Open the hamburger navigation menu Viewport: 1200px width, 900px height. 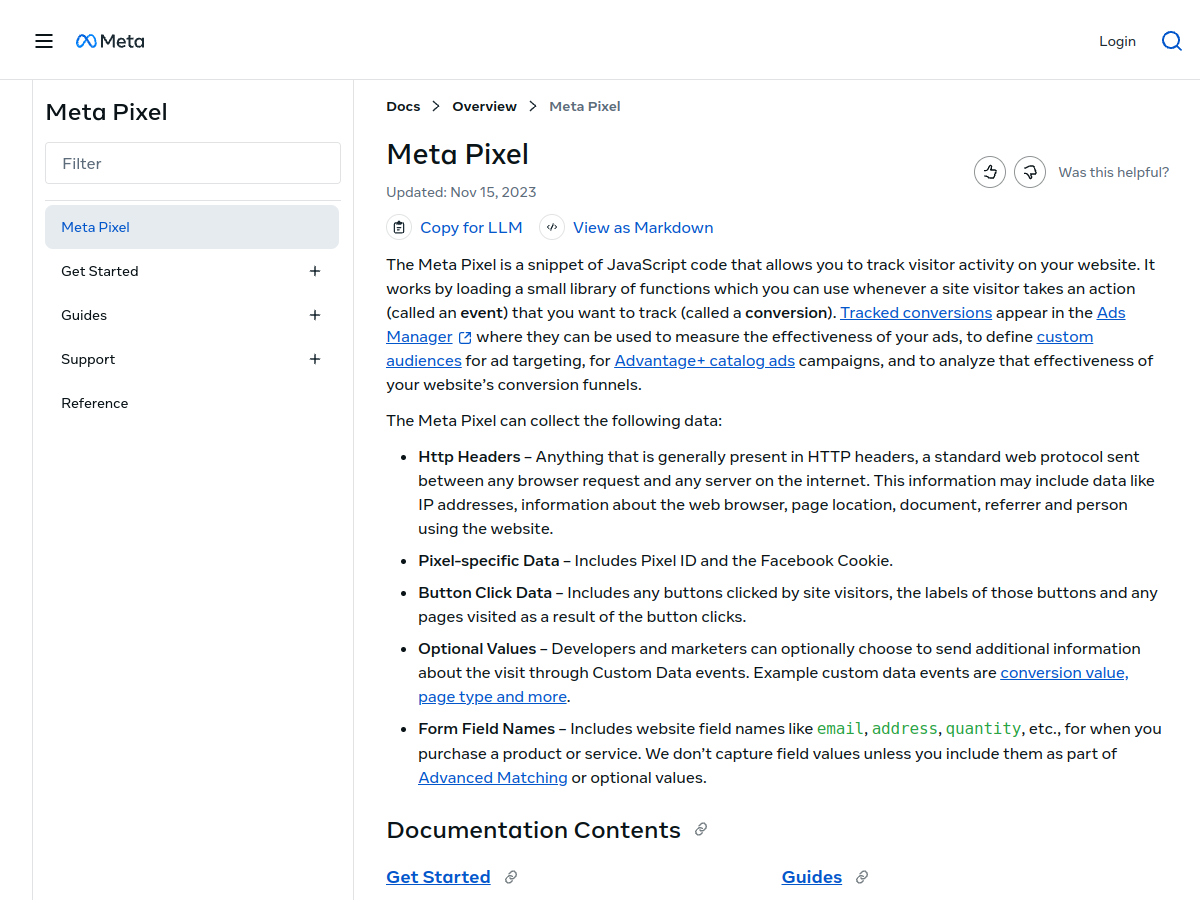pyautogui.click(x=44, y=41)
